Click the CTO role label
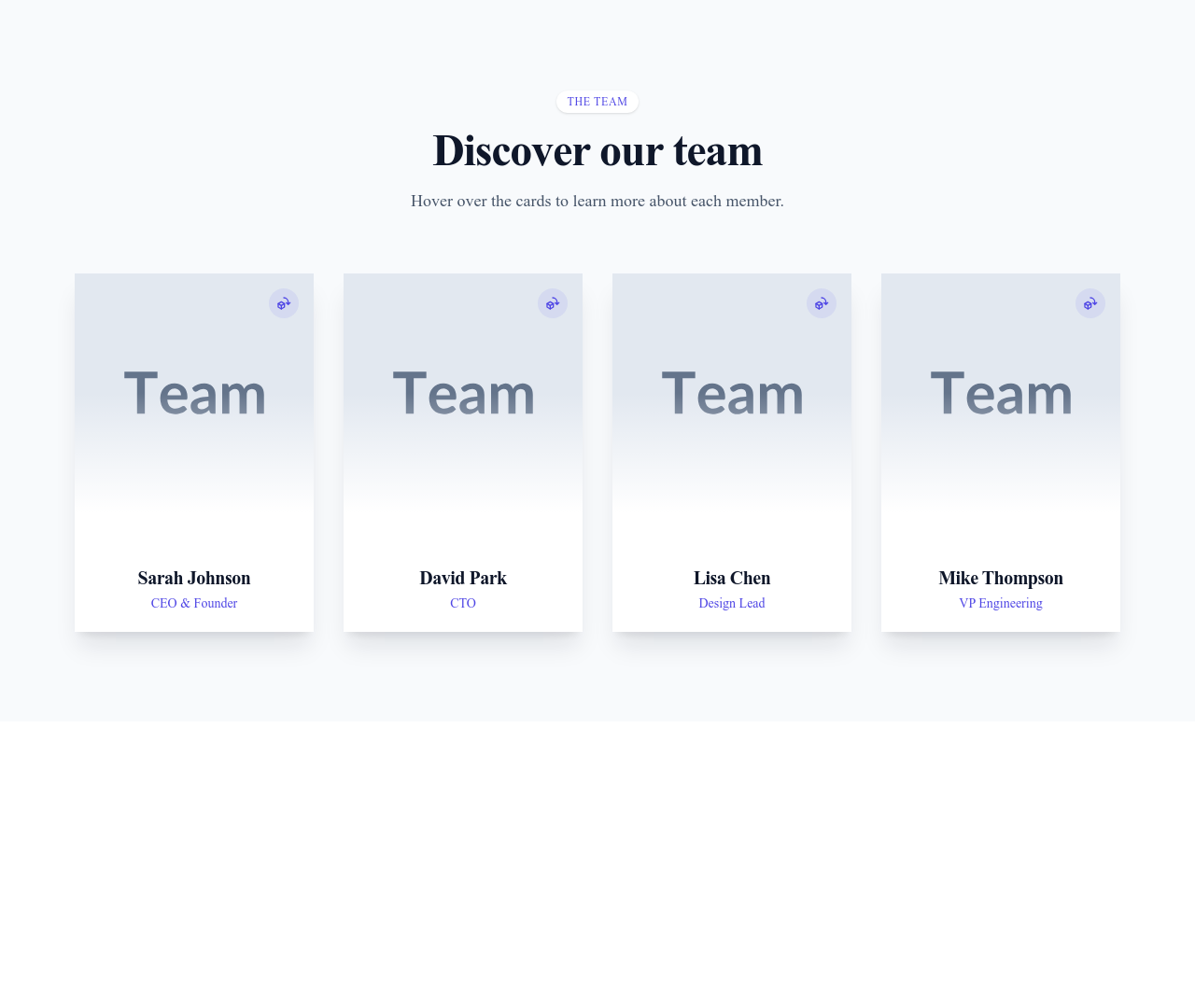This screenshot has height=1008, width=1195. pyautogui.click(x=463, y=603)
